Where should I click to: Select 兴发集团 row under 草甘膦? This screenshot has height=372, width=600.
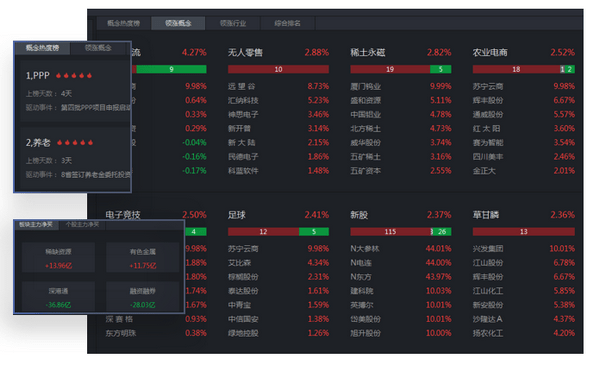523,249
